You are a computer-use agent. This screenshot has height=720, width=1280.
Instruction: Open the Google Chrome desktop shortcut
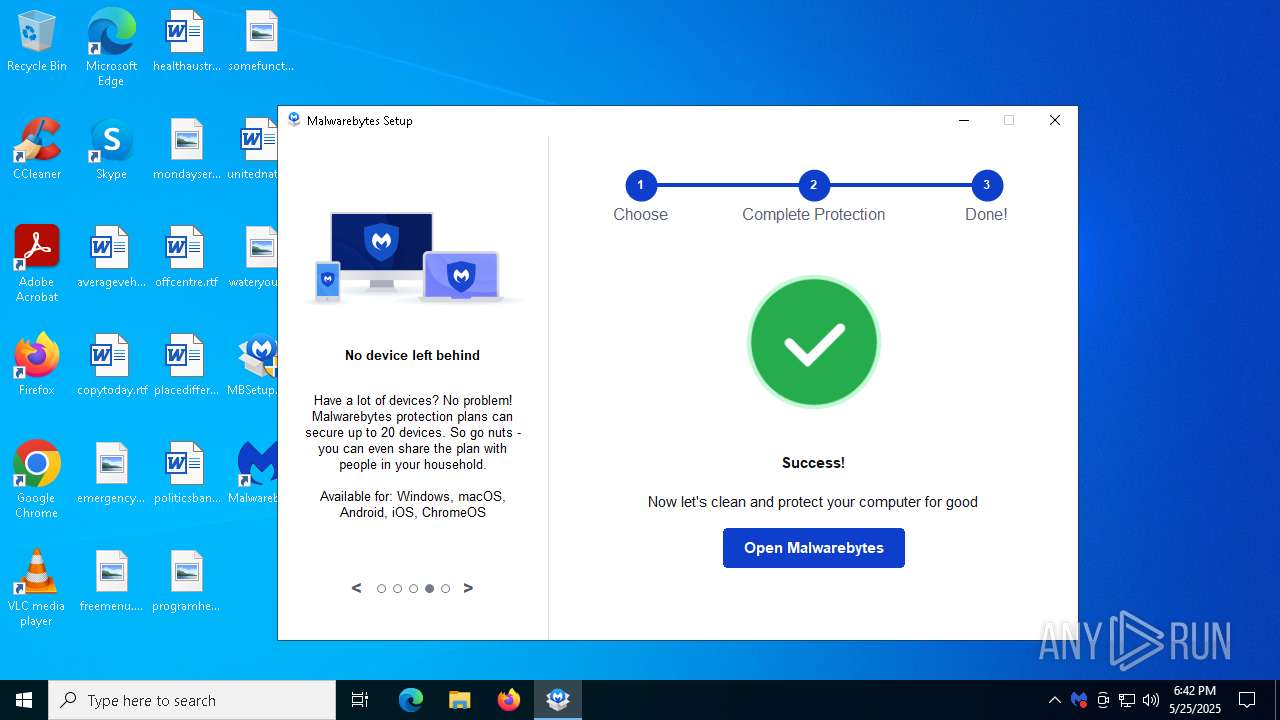(37, 479)
